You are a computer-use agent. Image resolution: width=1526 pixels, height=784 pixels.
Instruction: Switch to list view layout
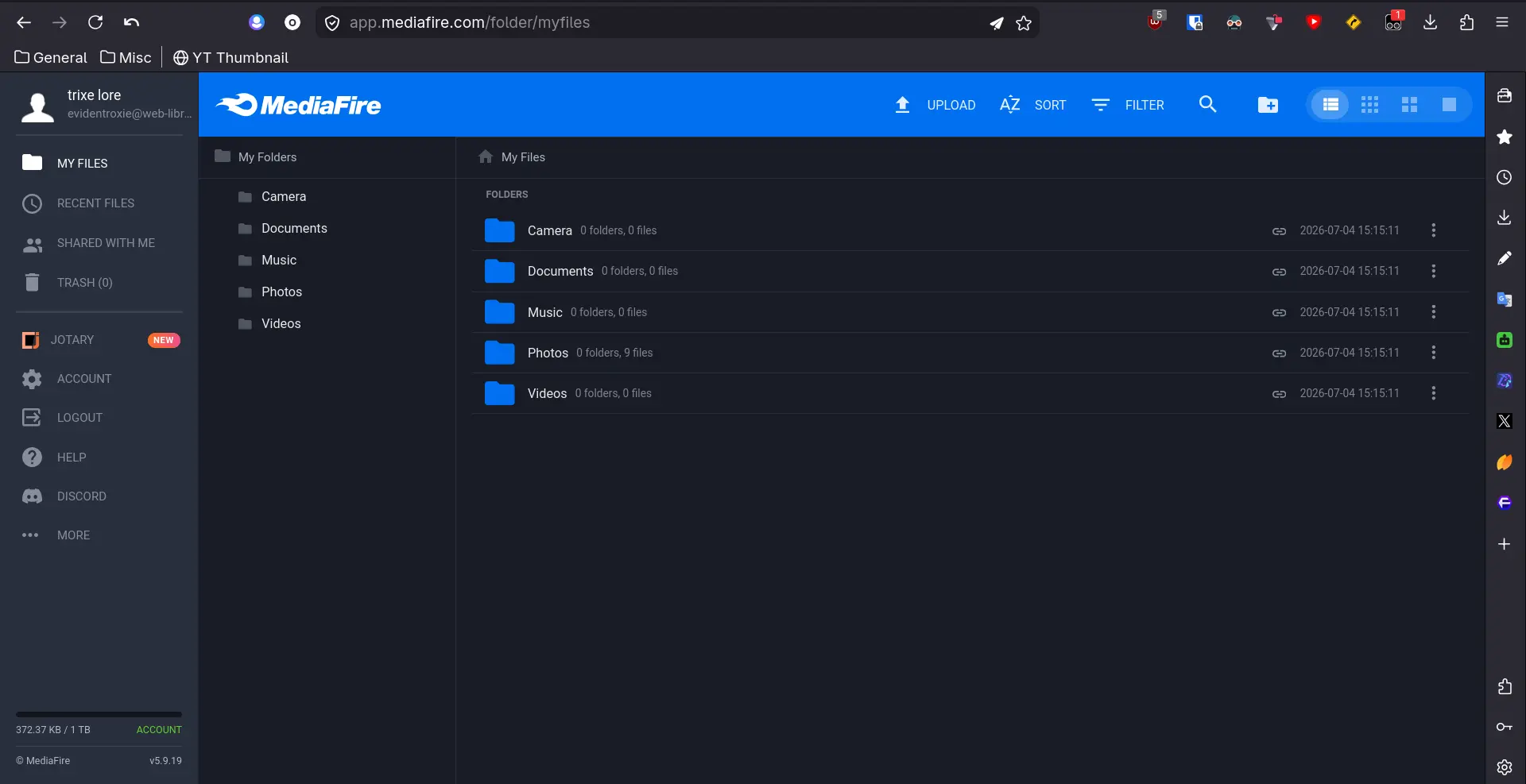[1330, 105]
